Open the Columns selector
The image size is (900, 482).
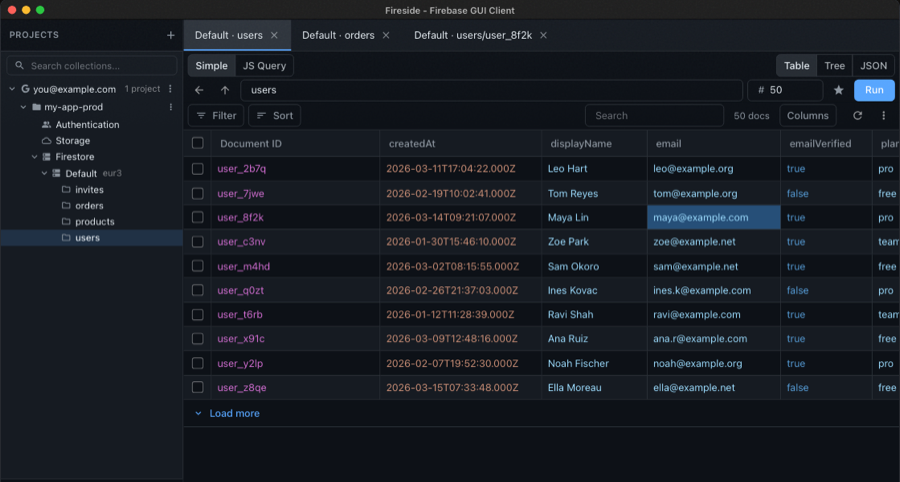808,115
